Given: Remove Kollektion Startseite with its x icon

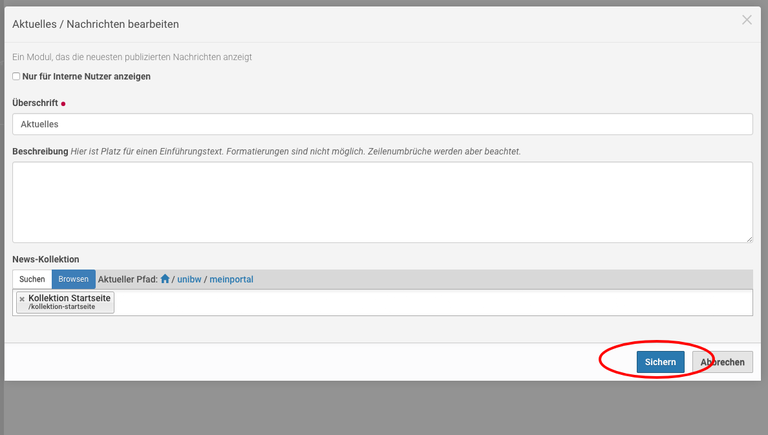Looking at the screenshot, I should coord(22,299).
